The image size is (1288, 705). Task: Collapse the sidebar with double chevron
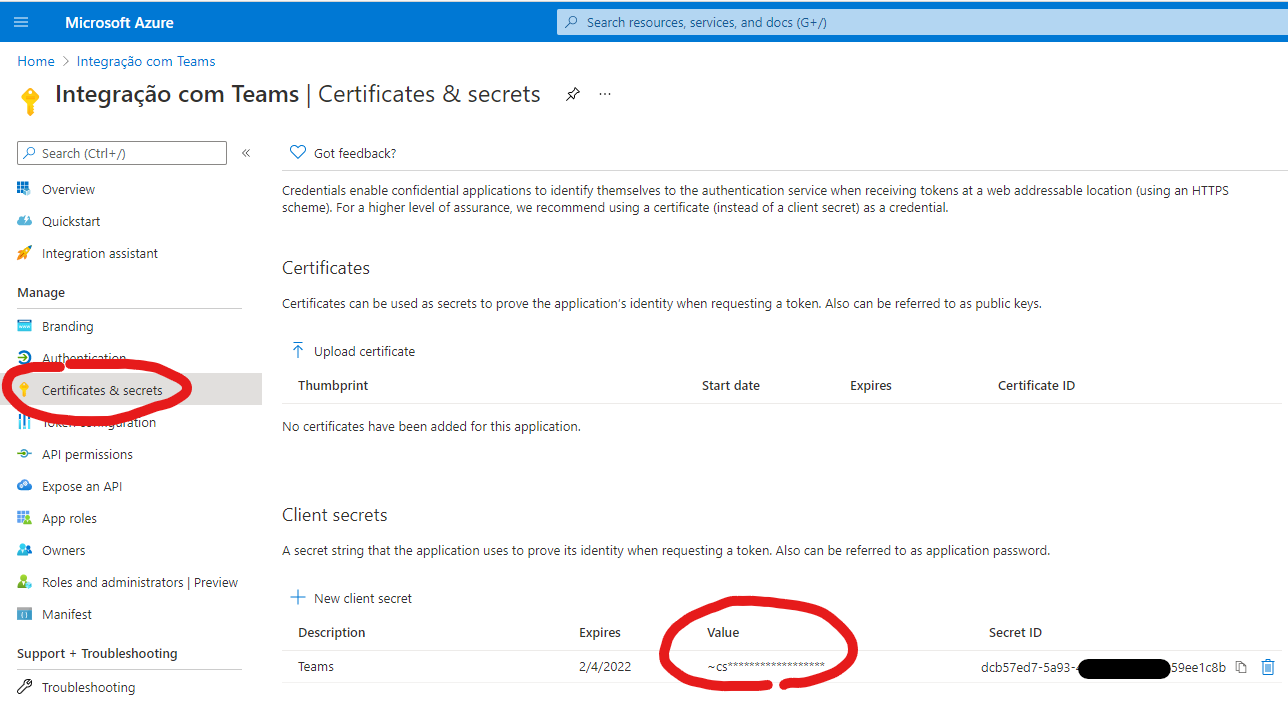click(x=246, y=153)
